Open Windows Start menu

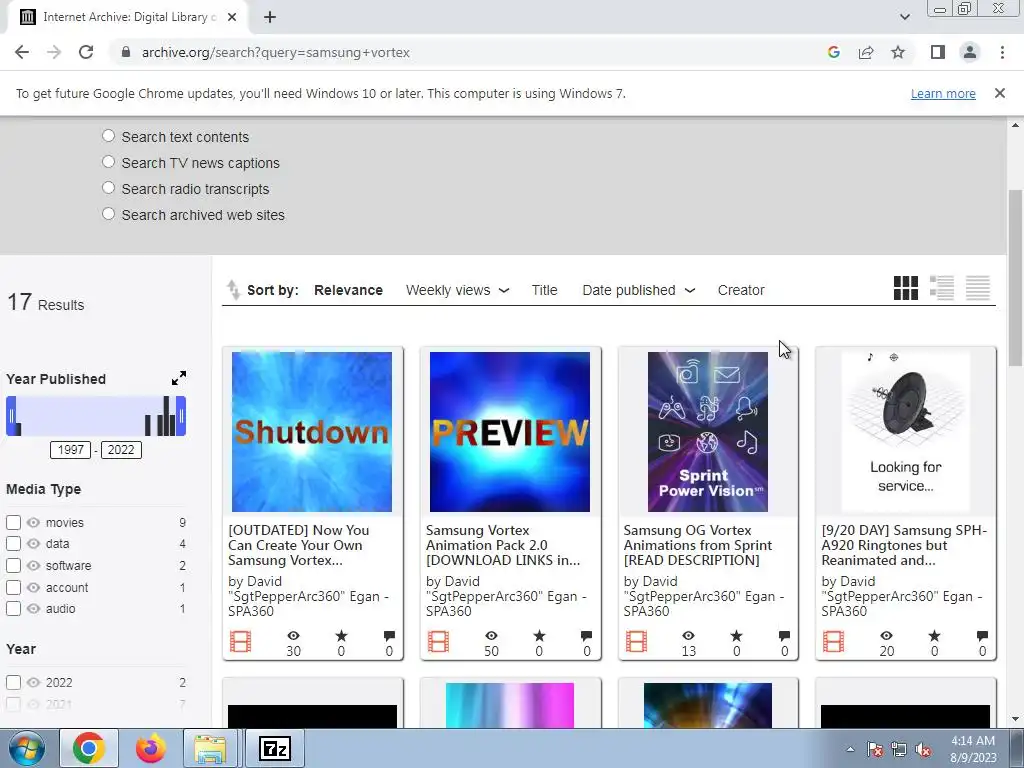click(27, 748)
